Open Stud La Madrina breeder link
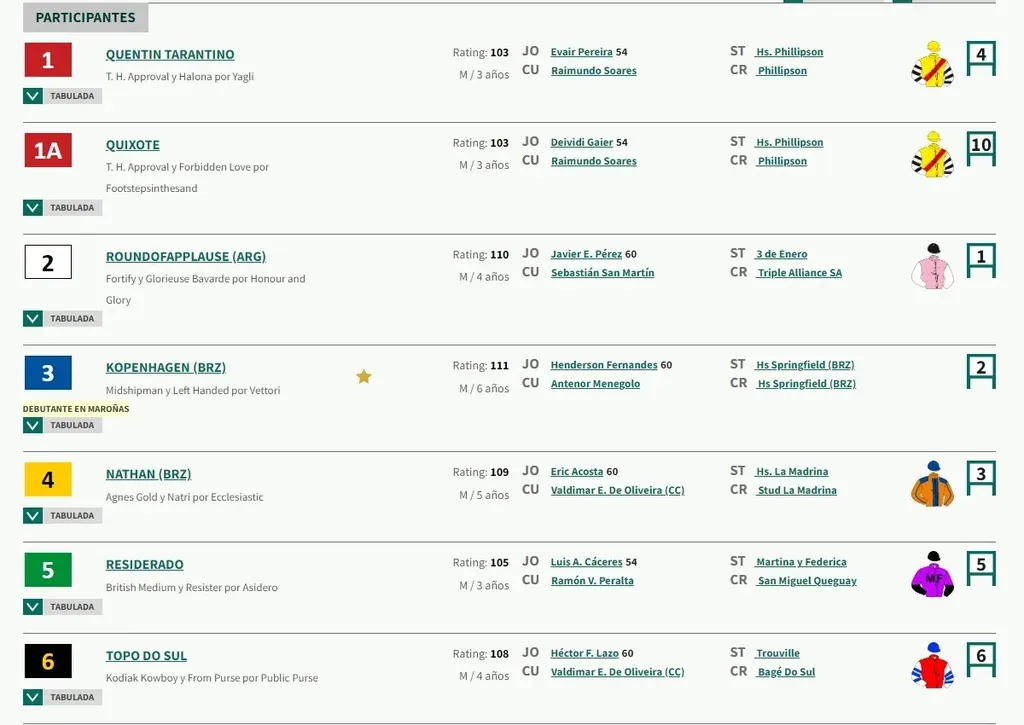 (x=797, y=490)
